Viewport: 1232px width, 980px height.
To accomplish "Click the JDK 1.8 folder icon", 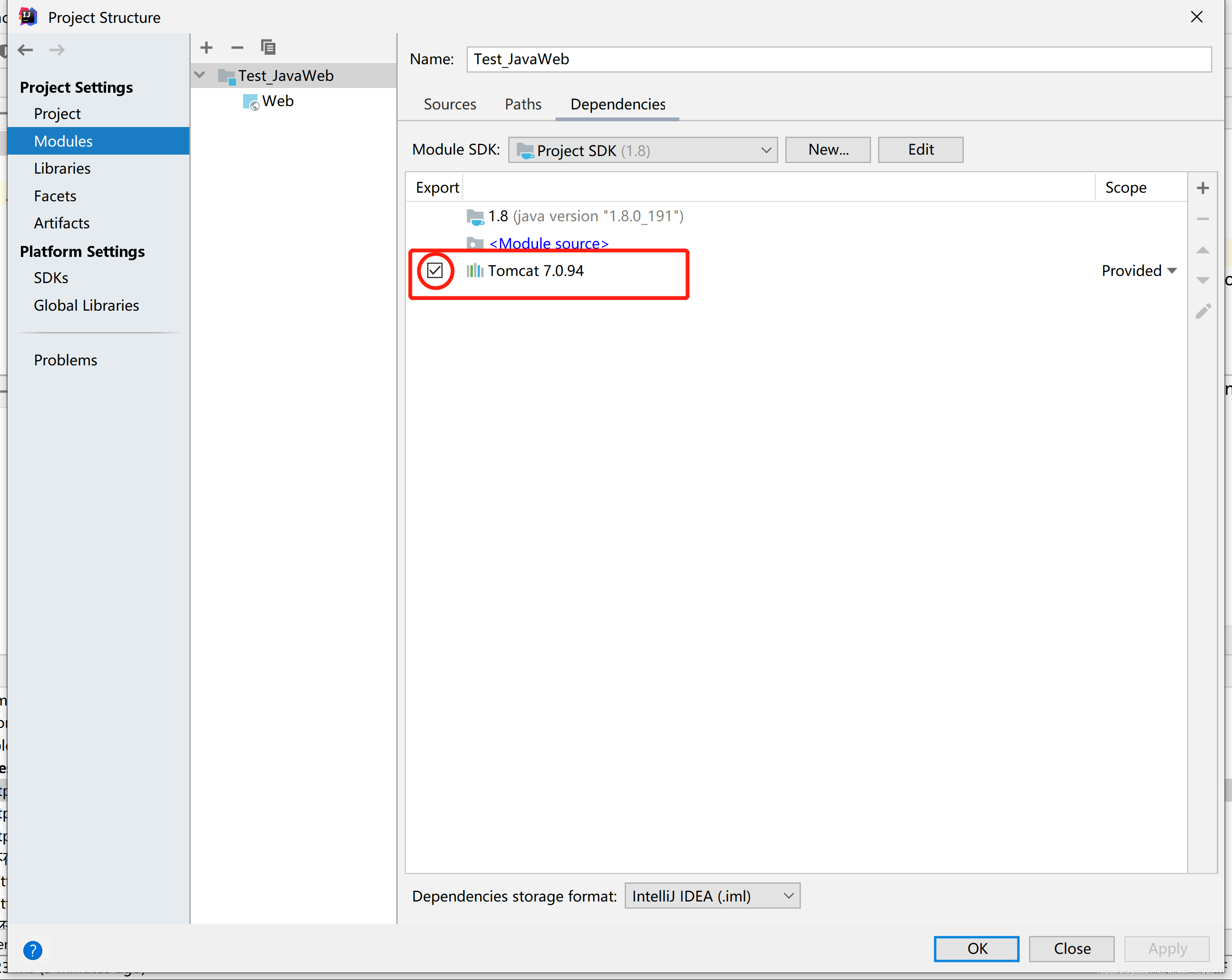I will 475,216.
